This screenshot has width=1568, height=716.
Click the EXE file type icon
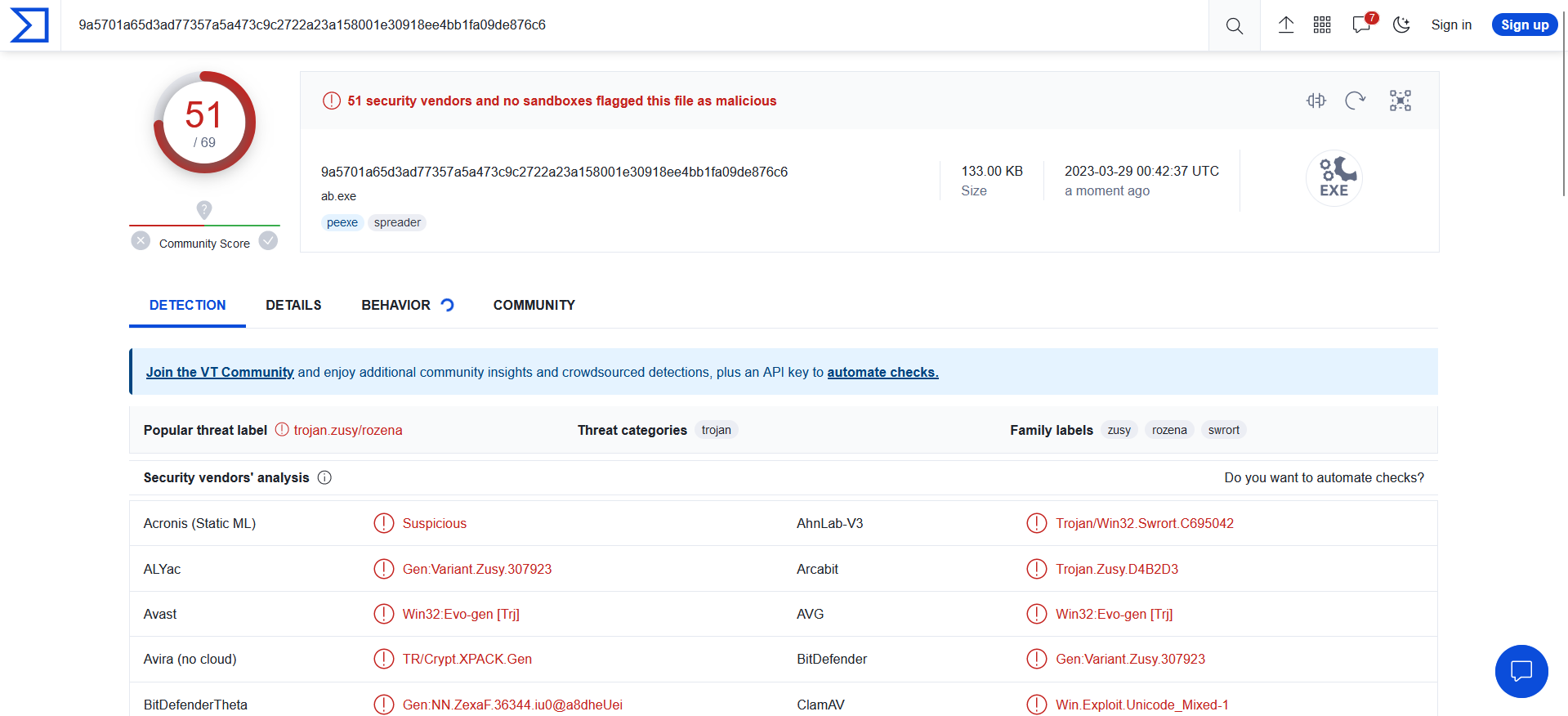(x=1334, y=178)
